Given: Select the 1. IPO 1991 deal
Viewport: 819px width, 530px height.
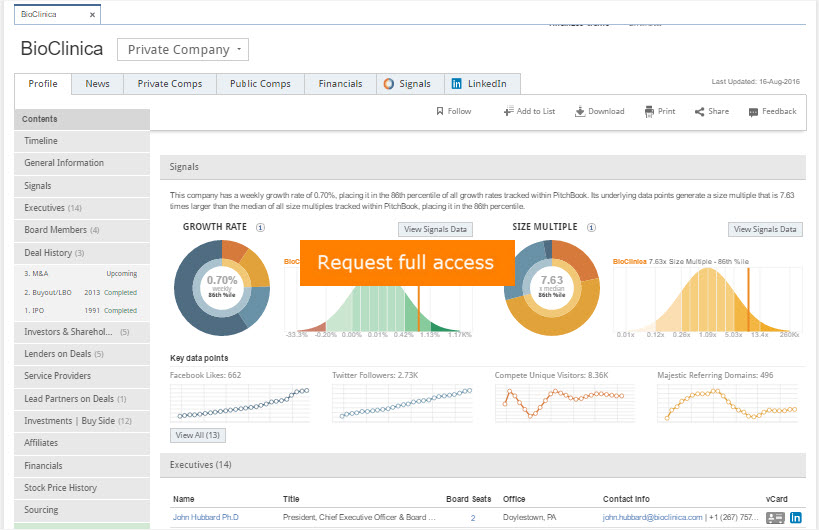Looking at the screenshot, I should point(81,310).
